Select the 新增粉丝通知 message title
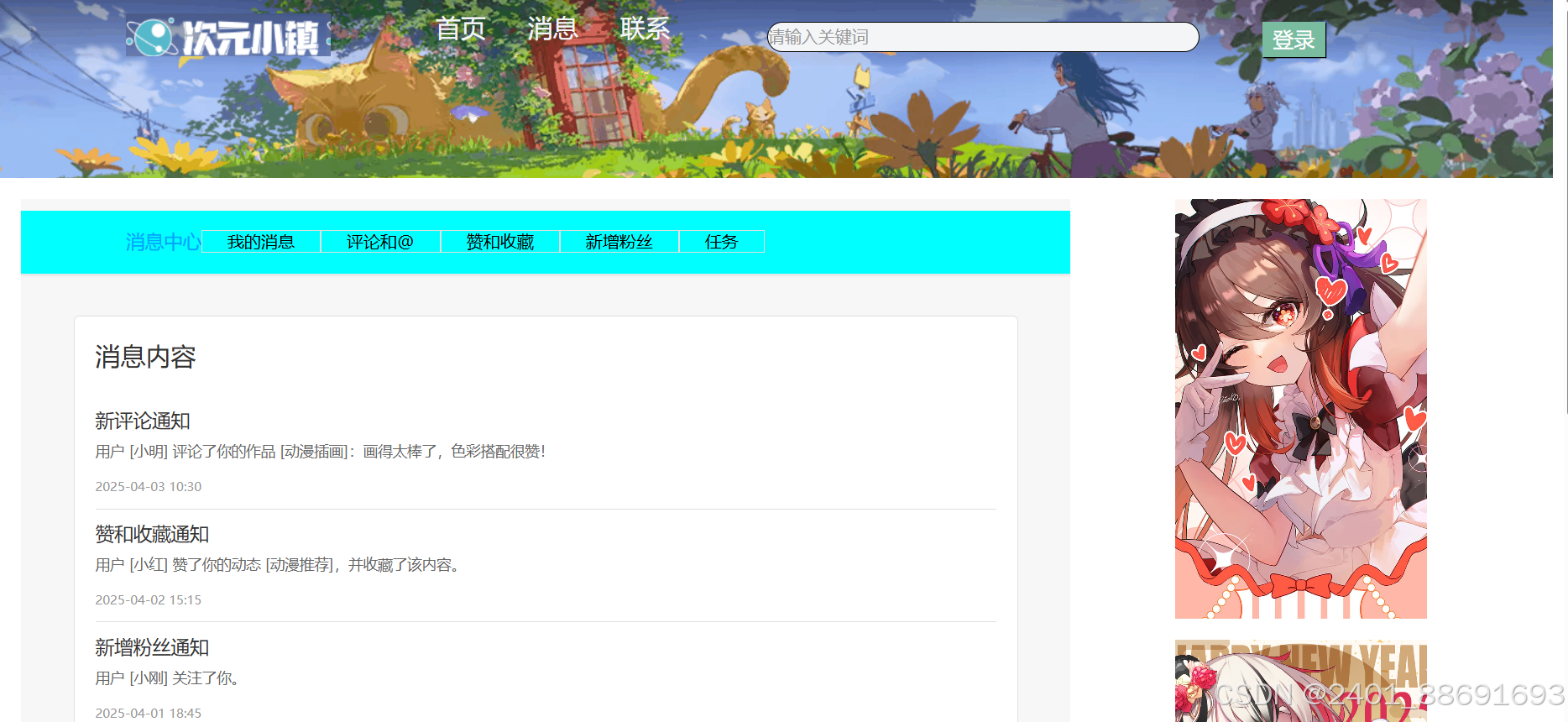 pos(152,647)
